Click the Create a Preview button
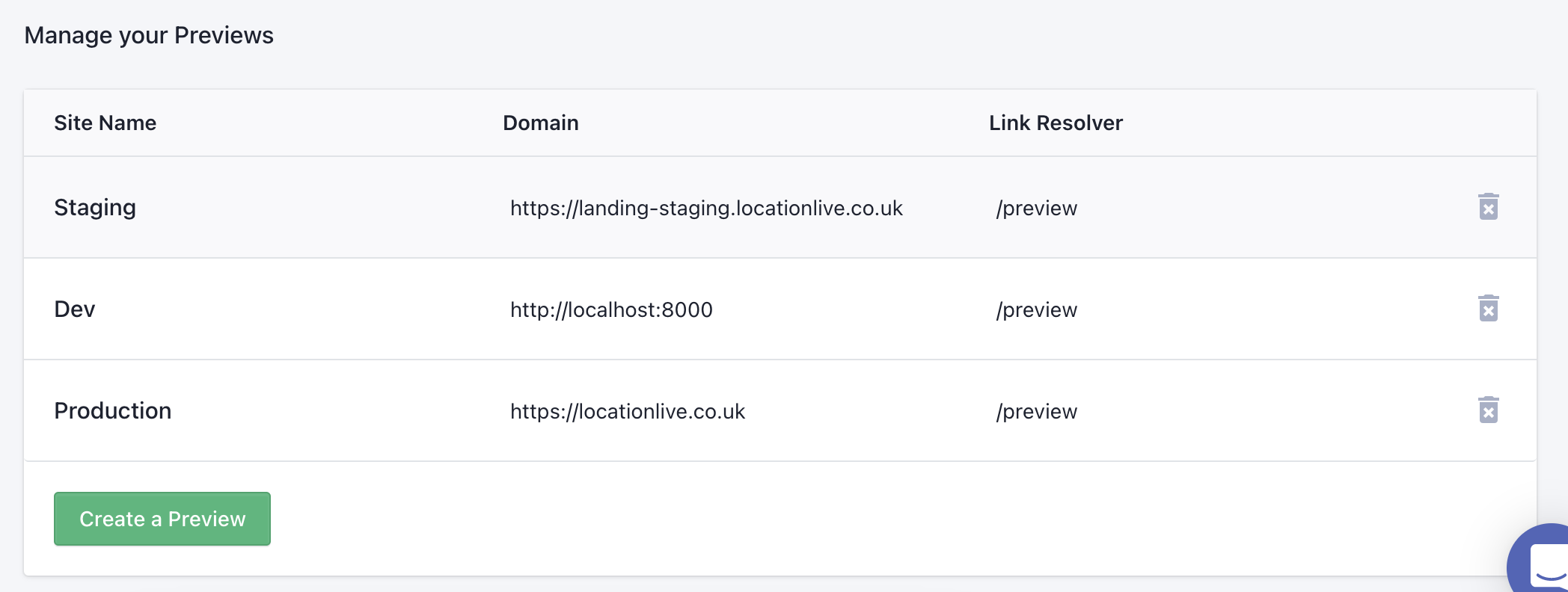This screenshot has width=1568, height=592. tap(162, 518)
